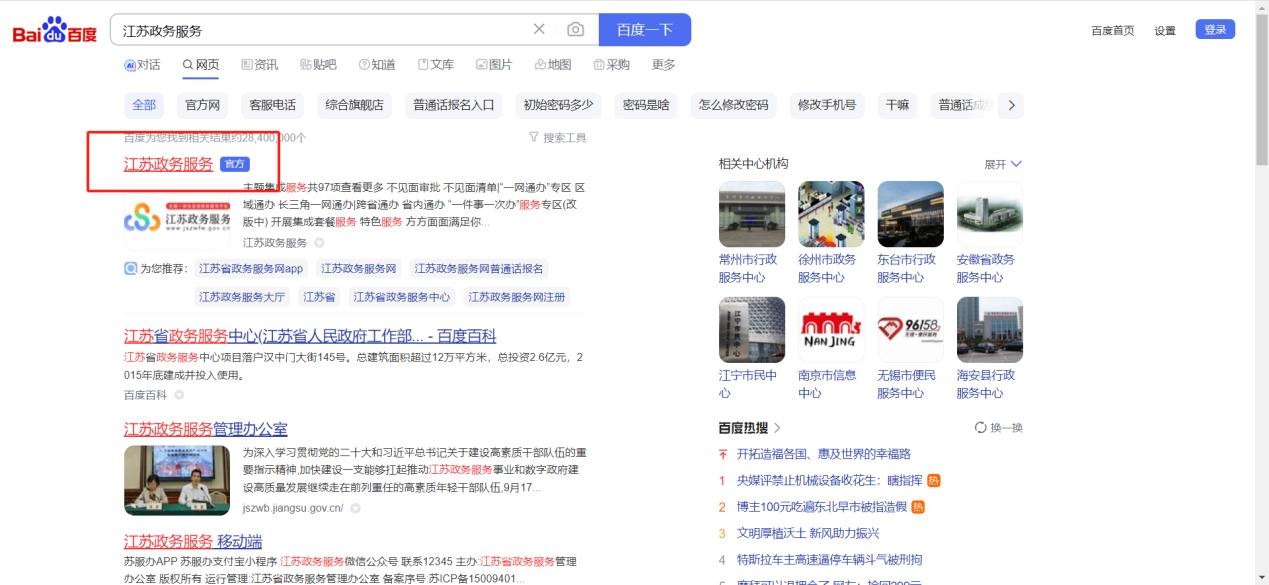Open 常州市行政服务中心 thumbnail
This screenshot has width=1269, height=585.
point(752,214)
